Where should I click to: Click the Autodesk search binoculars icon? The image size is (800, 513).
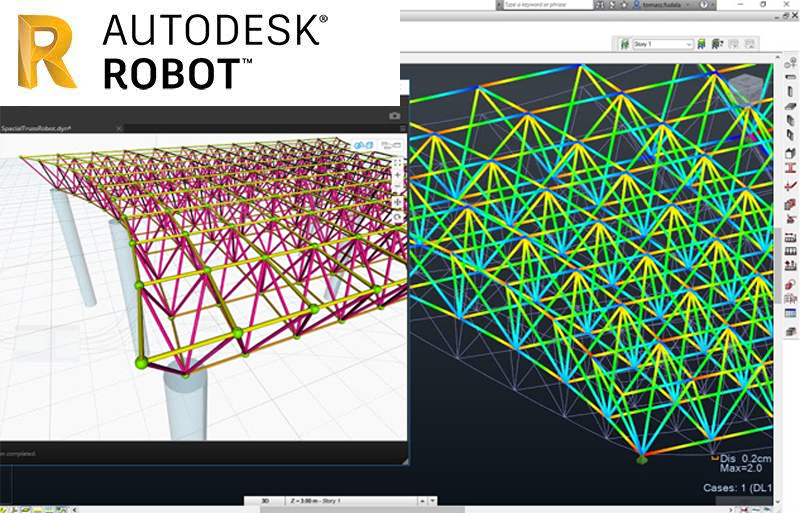(x=600, y=5)
